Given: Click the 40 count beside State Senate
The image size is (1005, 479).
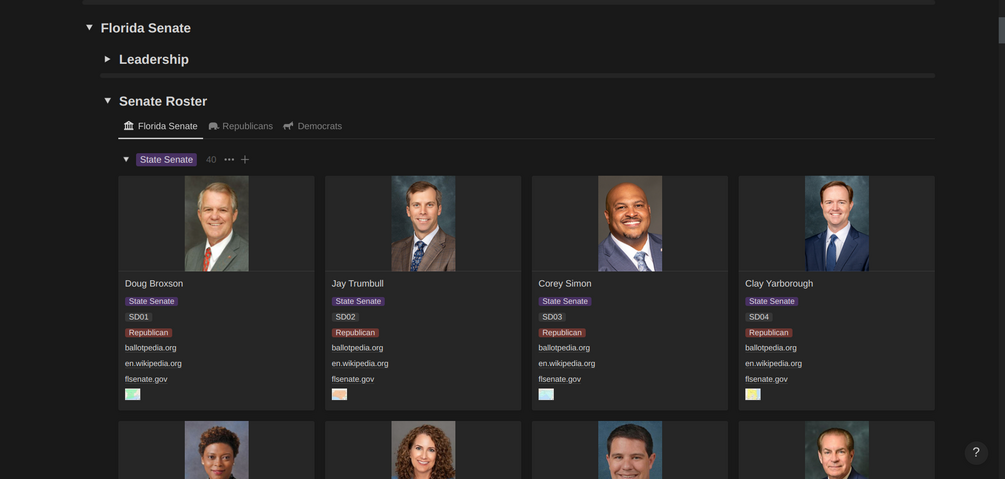Looking at the screenshot, I should [x=211, y=160].
